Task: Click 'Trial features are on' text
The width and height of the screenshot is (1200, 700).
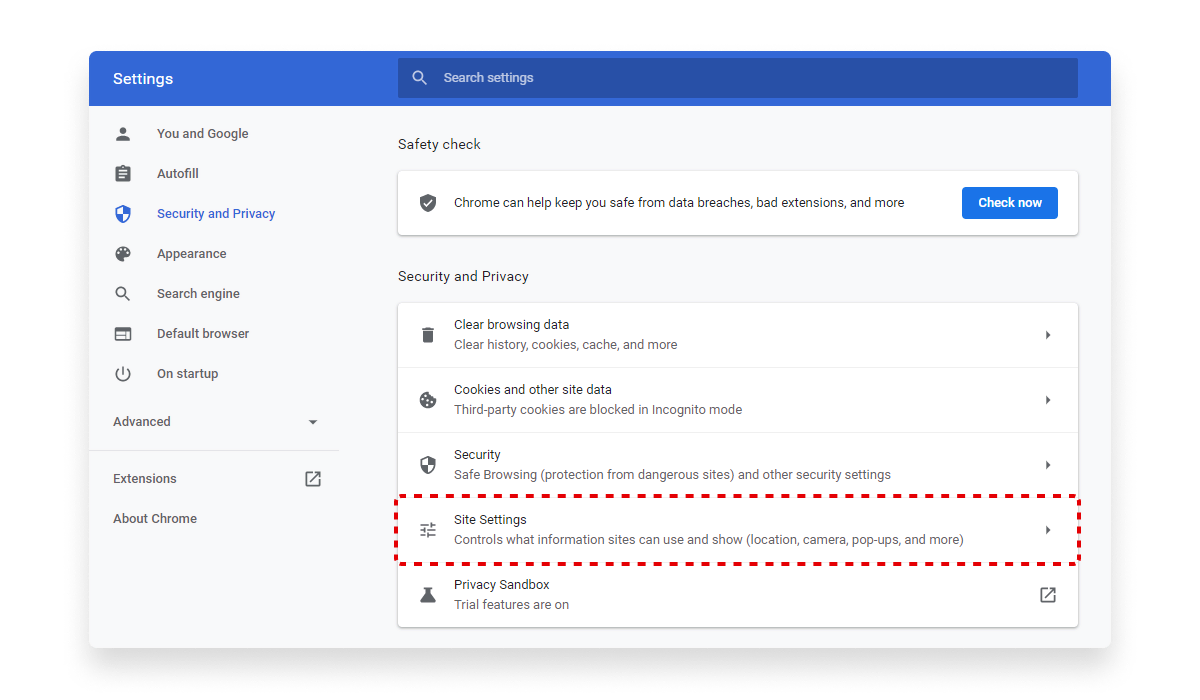Action: click(511, 604)
